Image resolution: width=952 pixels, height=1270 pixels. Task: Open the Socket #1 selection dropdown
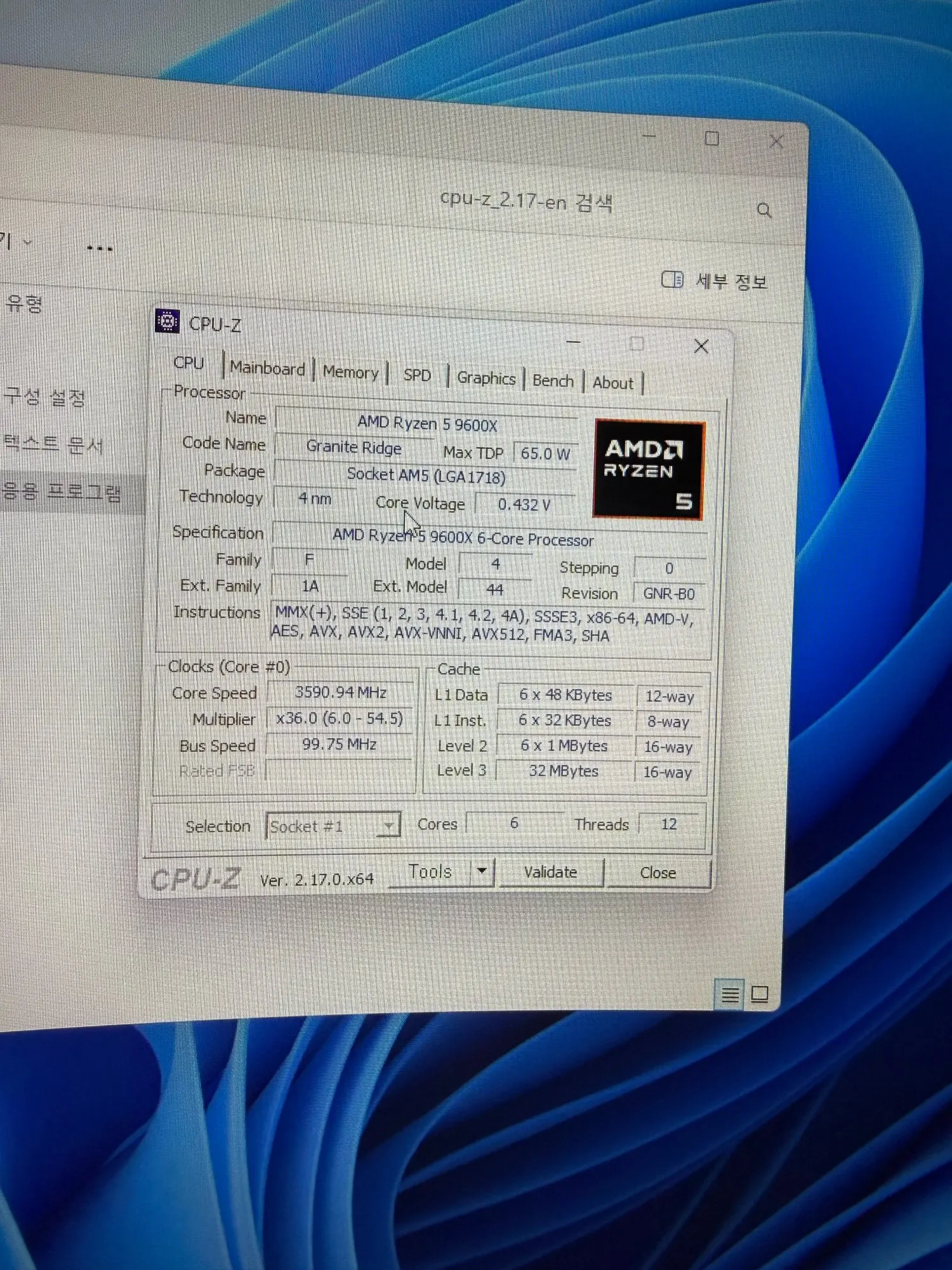[x=333, y=825]
